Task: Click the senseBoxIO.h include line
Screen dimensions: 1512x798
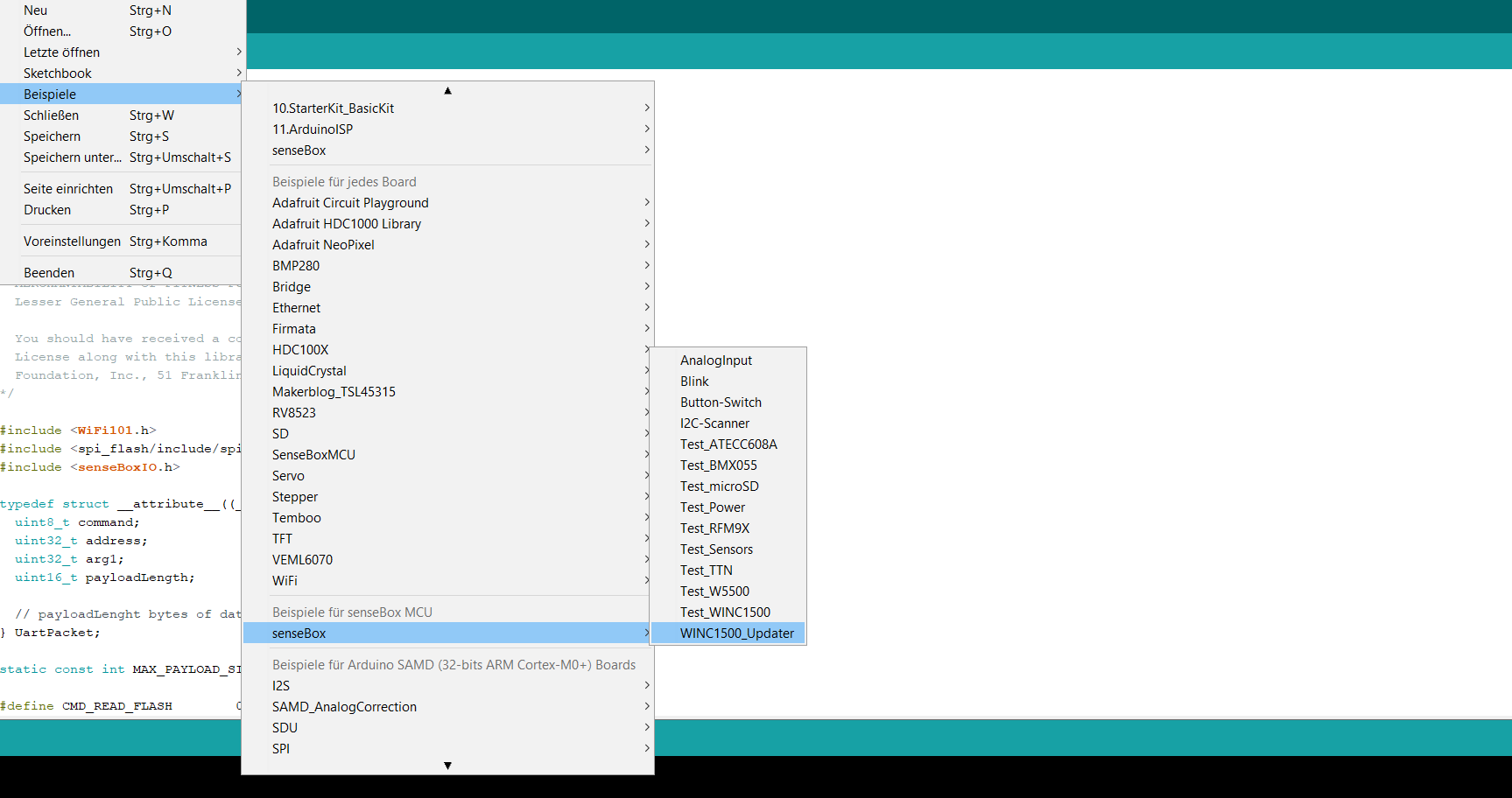Action: pos(89,467)
